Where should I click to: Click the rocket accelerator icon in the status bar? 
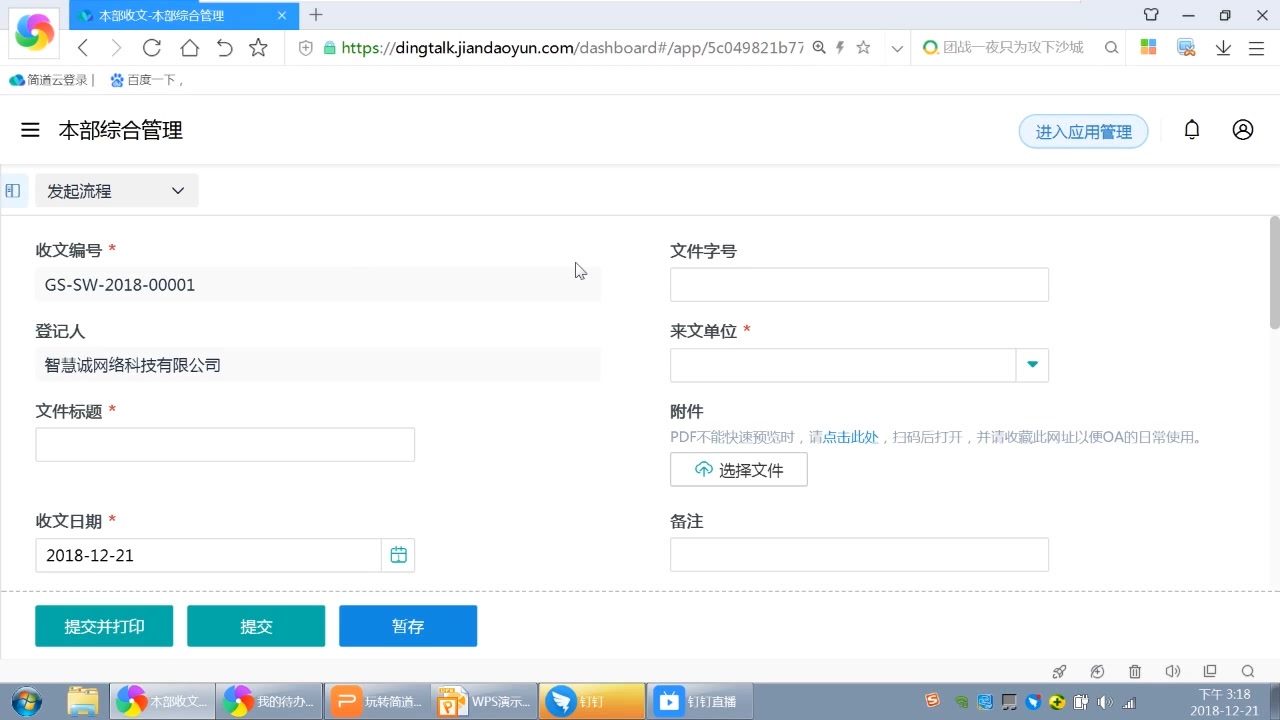pos(1060,671)
